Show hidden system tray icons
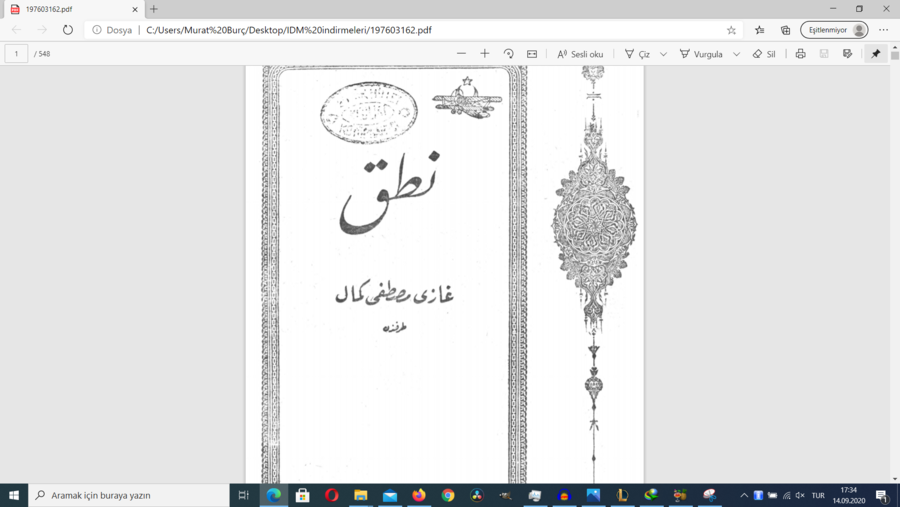This screenshot has height=507, width=900. (x=744, y=495)
